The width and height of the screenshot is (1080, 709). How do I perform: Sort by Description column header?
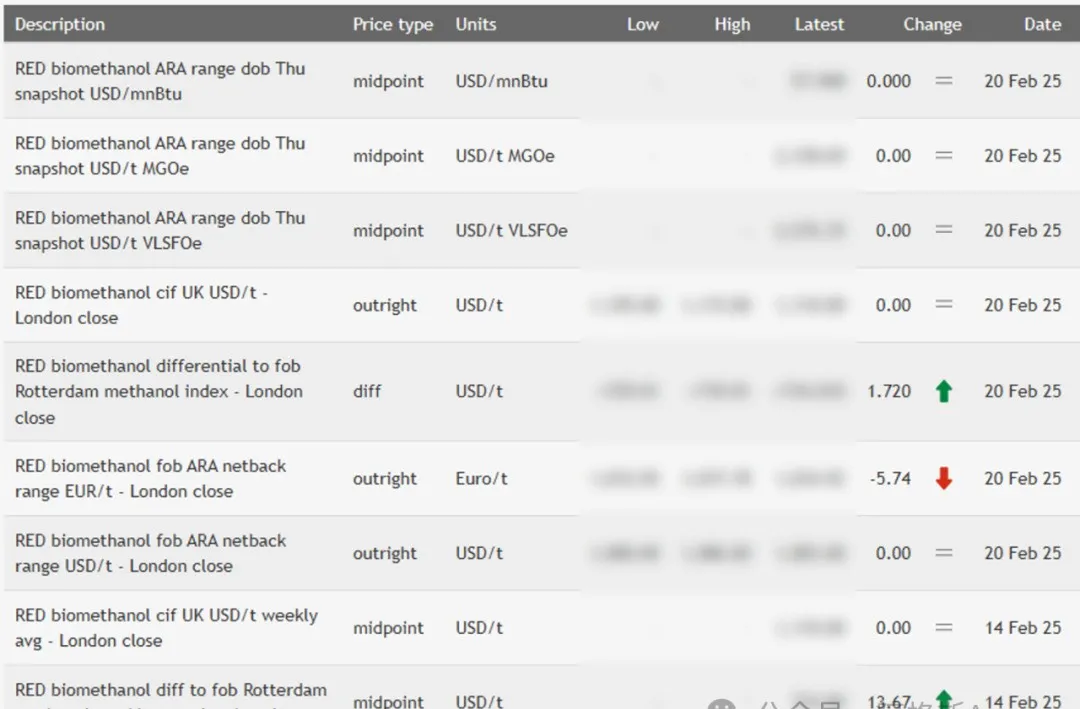tap(60, 24)
